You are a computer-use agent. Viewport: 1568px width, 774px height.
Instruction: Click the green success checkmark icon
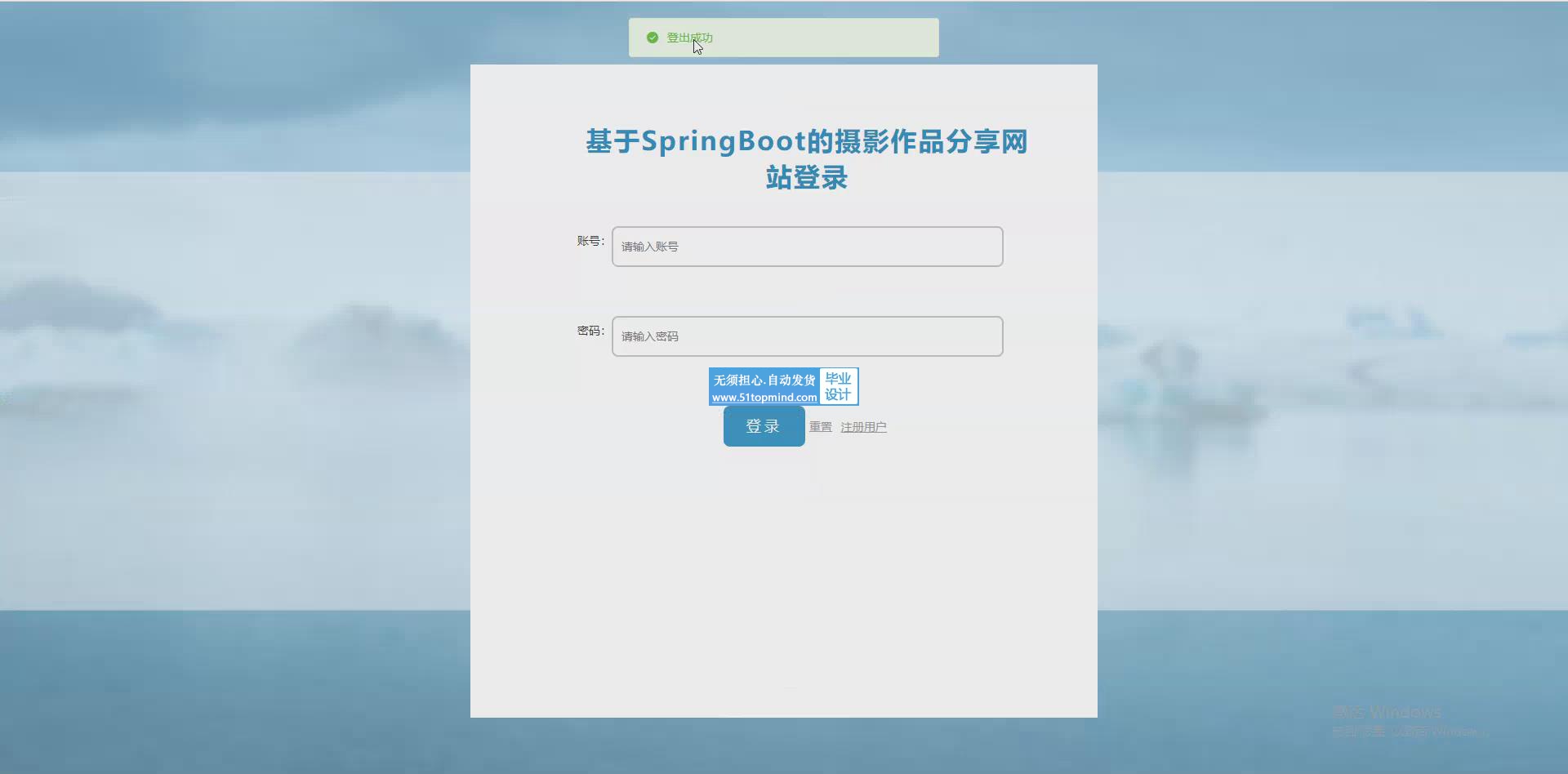click(x=653, y=38)
